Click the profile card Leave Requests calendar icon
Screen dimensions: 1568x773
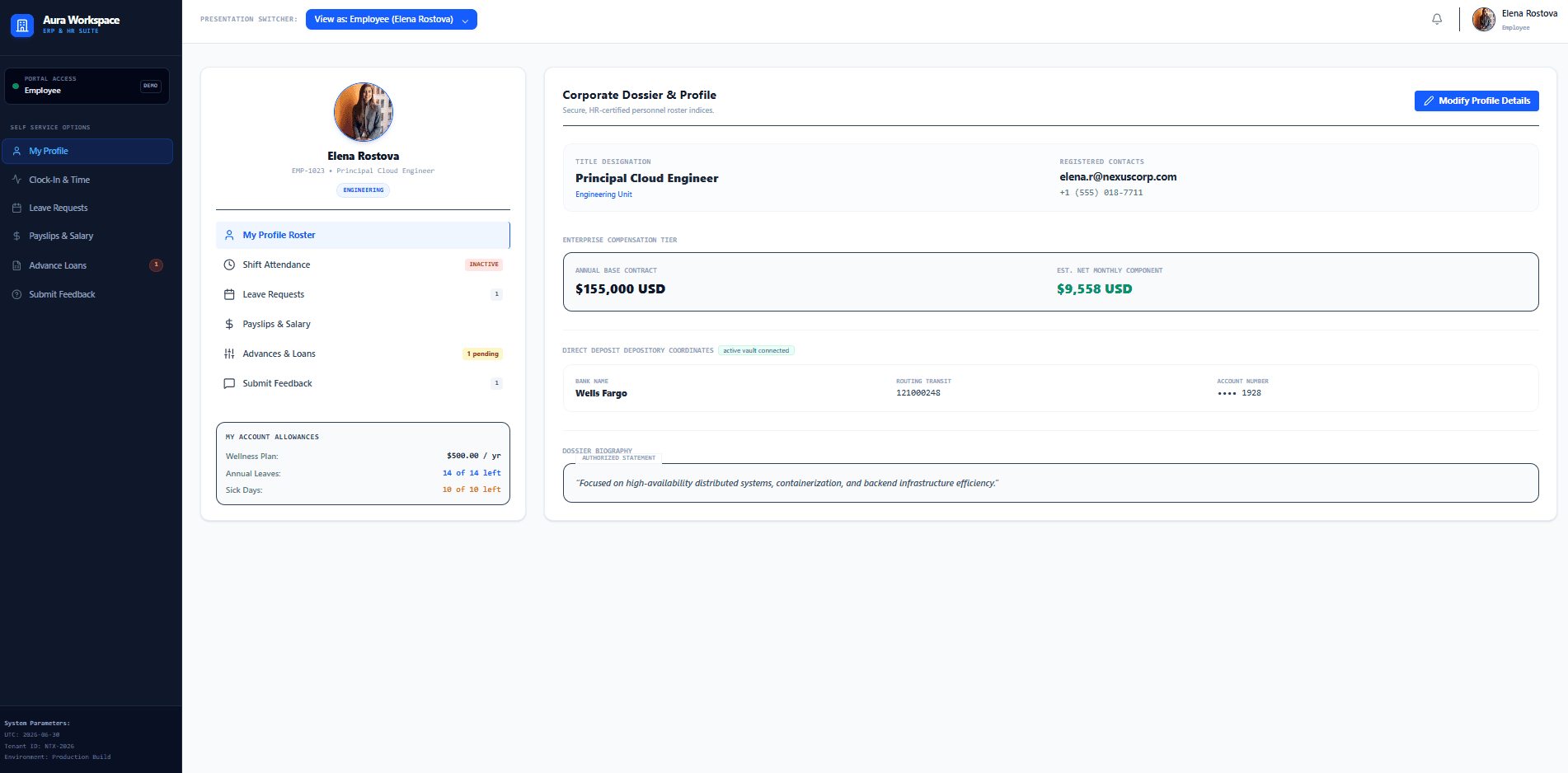coord(229,294)
